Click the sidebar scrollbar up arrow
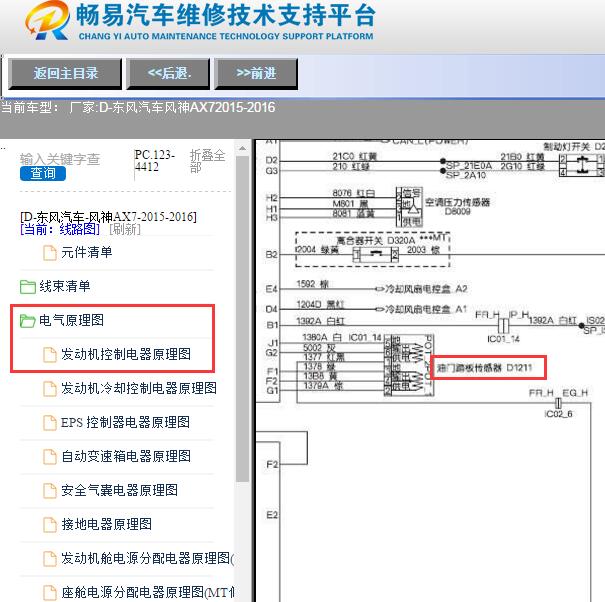Screen dimensions: 605x602 [x=242, y=149]
